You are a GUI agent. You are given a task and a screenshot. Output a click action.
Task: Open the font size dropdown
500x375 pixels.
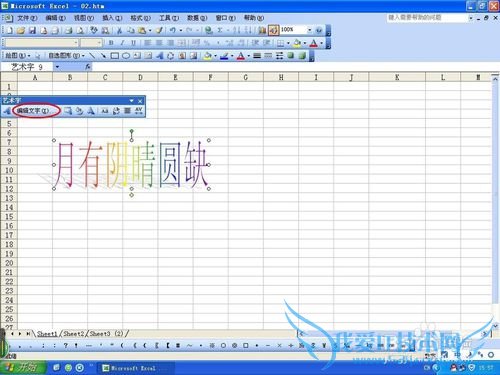point(99,43)
